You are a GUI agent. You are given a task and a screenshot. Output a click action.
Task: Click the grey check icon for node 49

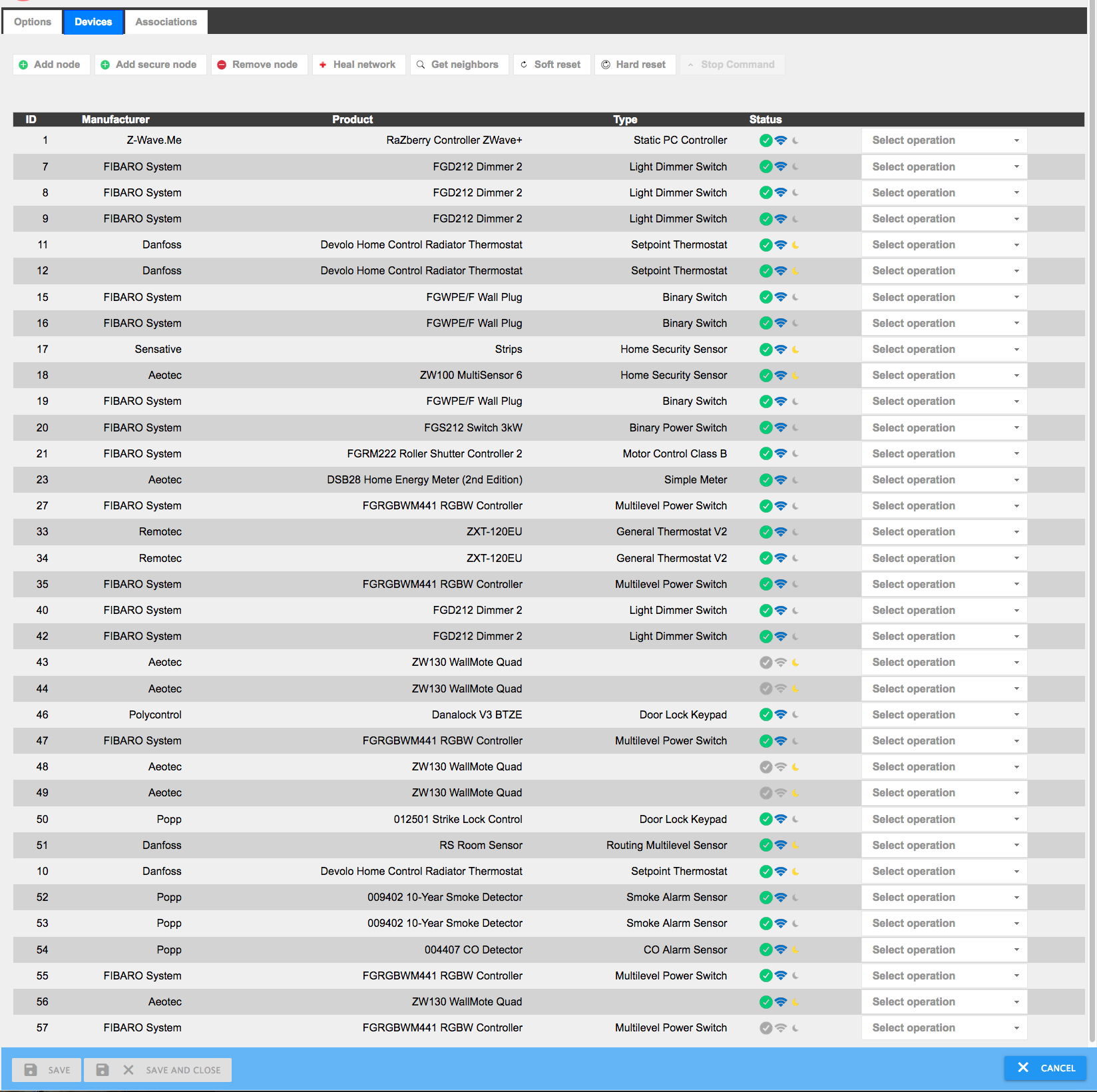pyautogui.click(x=766, y=793)
